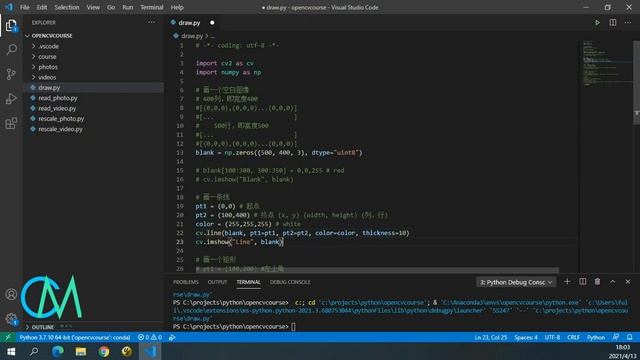Screen dimensions: 640x360
Task: Open the Edit menu
Action: [x=42, y=7]
